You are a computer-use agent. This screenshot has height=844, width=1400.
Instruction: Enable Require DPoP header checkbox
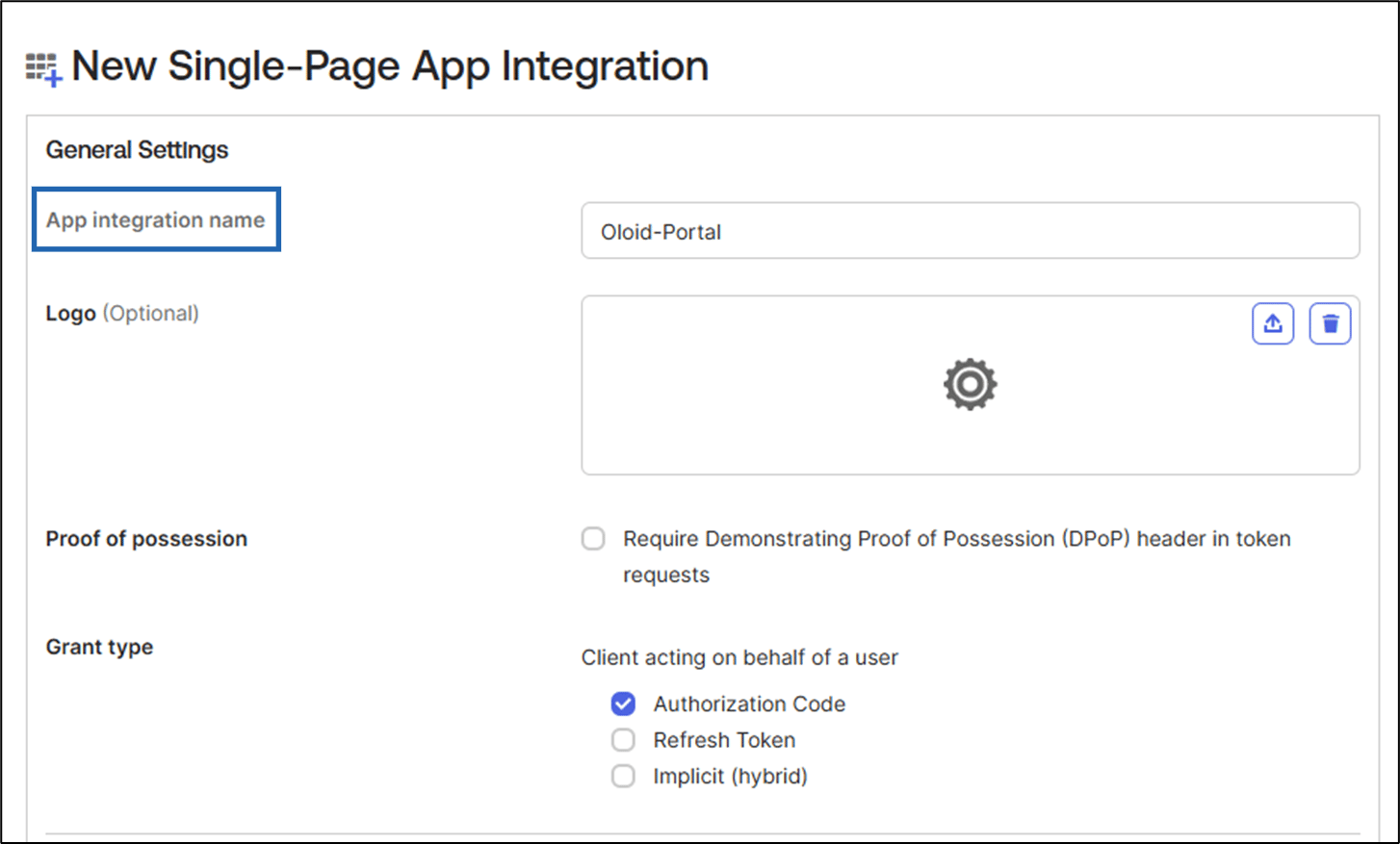(593, 538)
